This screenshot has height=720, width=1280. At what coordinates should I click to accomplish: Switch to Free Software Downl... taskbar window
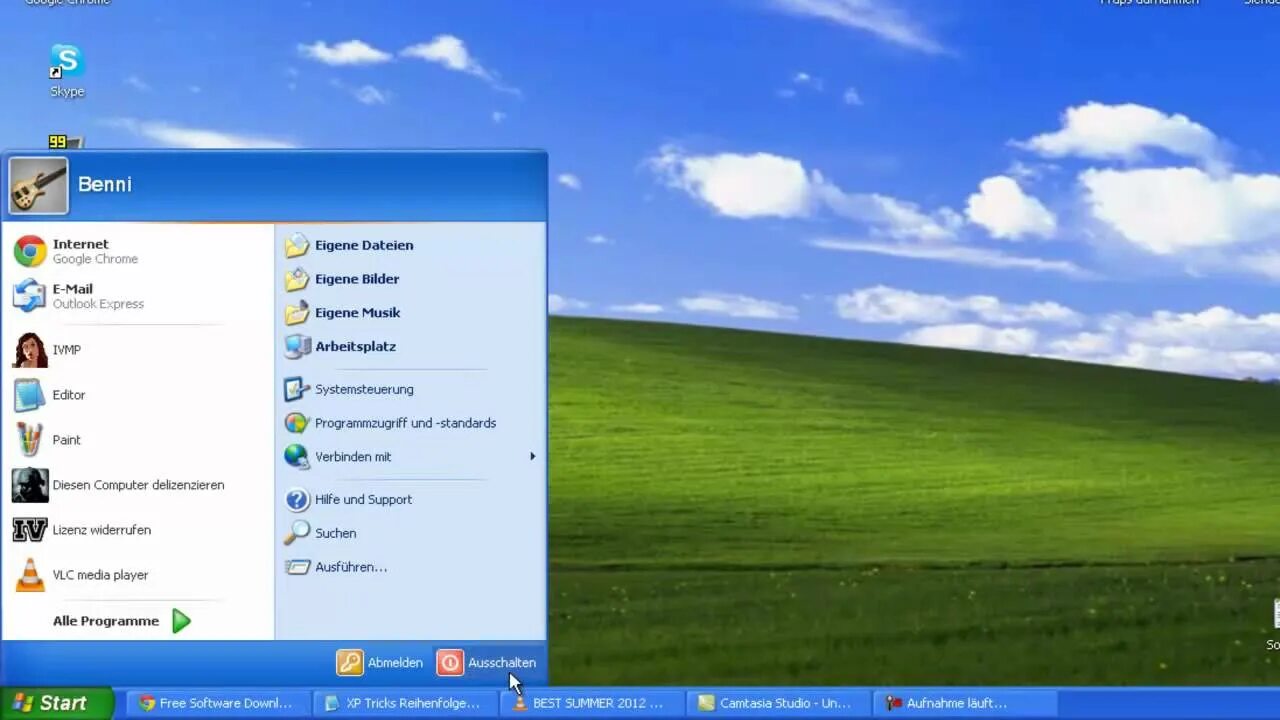pos(218,703)
